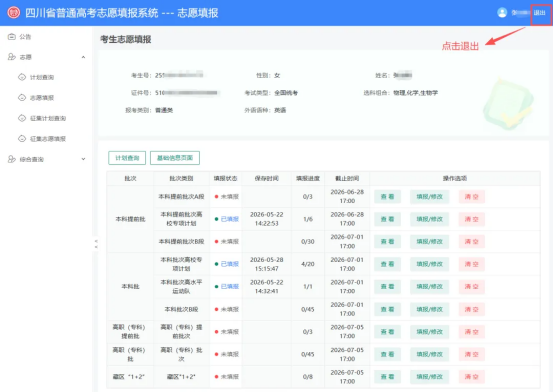Fill or modify 藏区"1+2" row
This screenshot has height=392, width=553.
[x=429, y=377]
